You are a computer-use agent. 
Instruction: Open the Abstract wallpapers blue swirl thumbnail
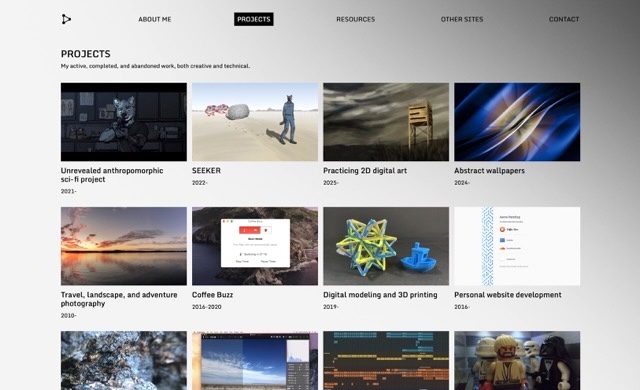coord(517,122)
